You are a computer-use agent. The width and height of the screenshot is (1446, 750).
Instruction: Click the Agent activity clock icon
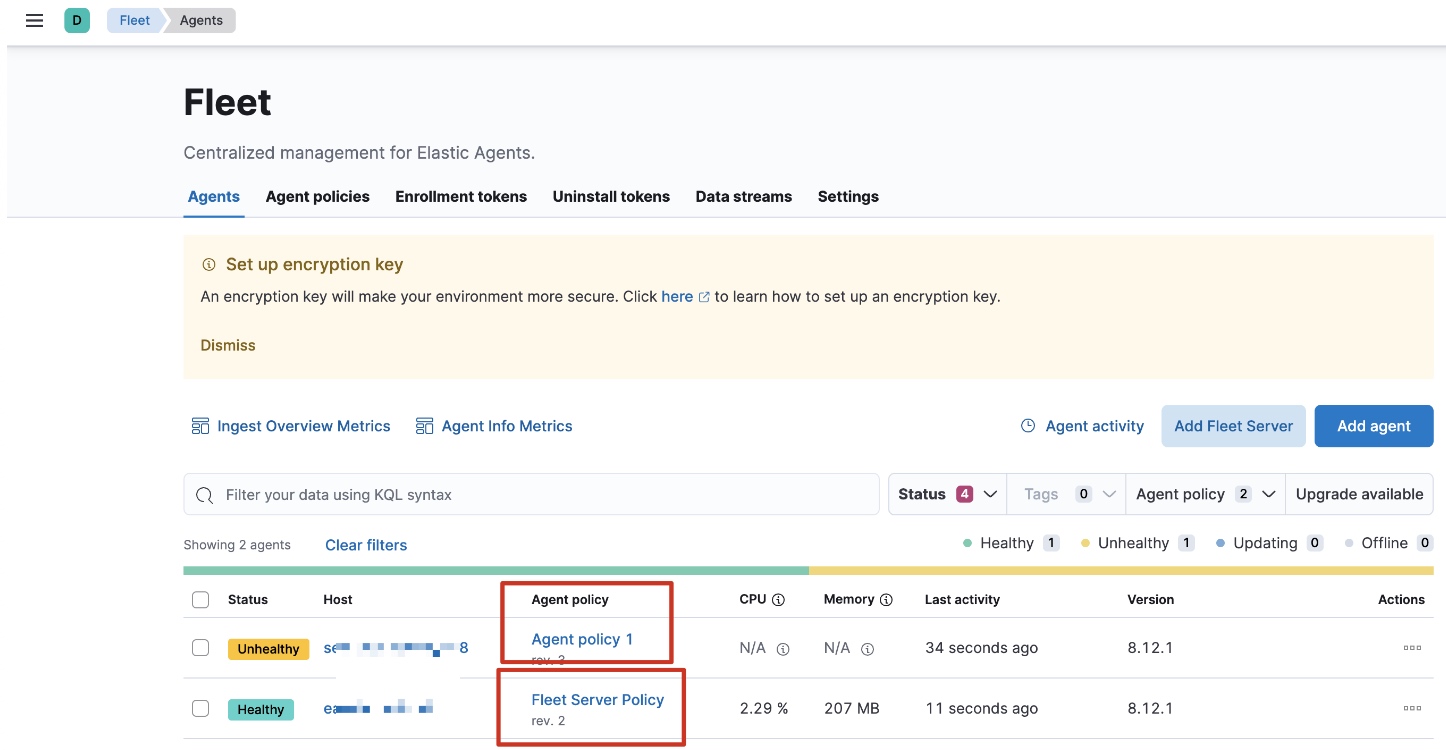[x=1028, y=426]
